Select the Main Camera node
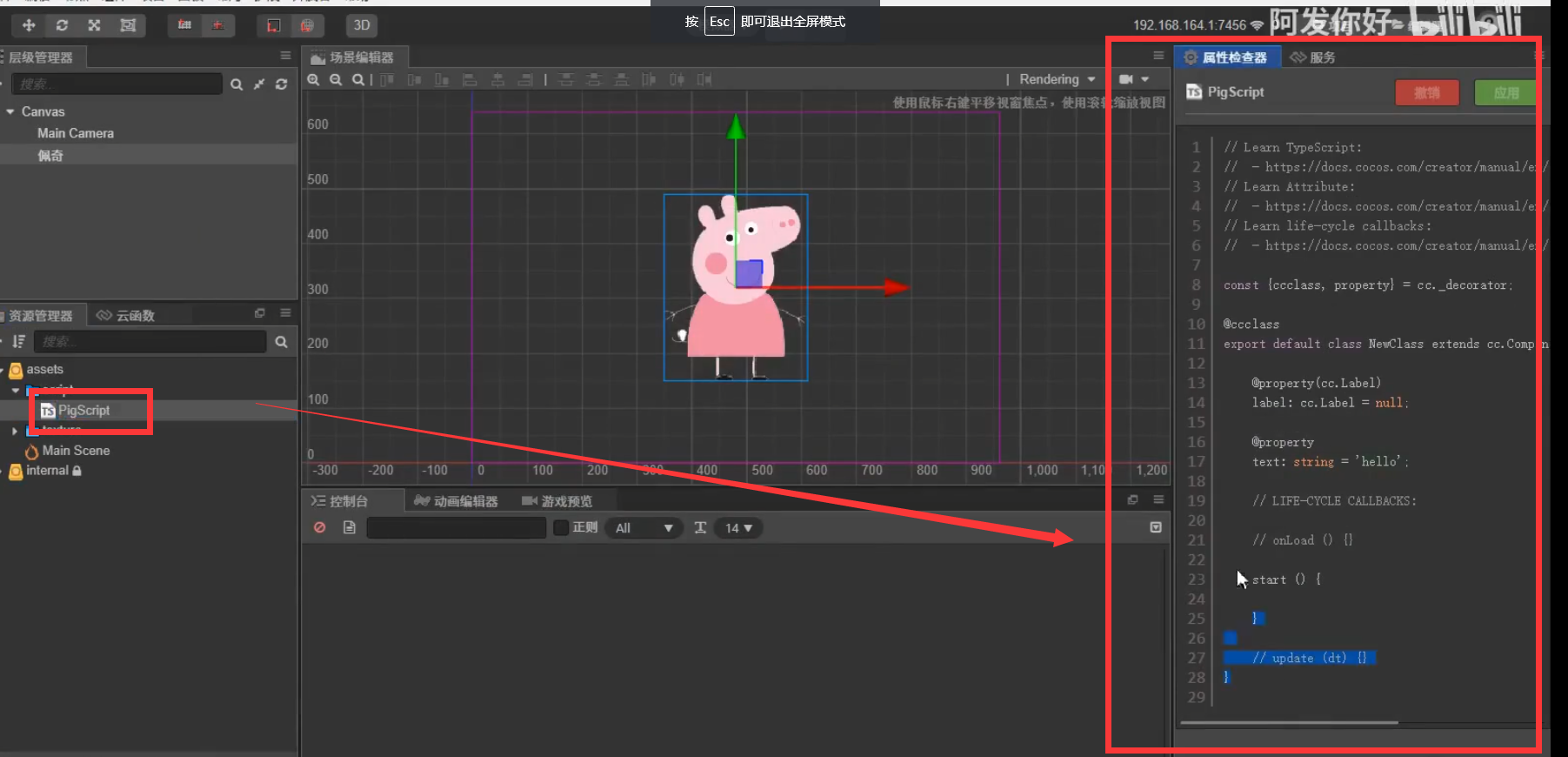1568x757 pixels. coord(76,133)
